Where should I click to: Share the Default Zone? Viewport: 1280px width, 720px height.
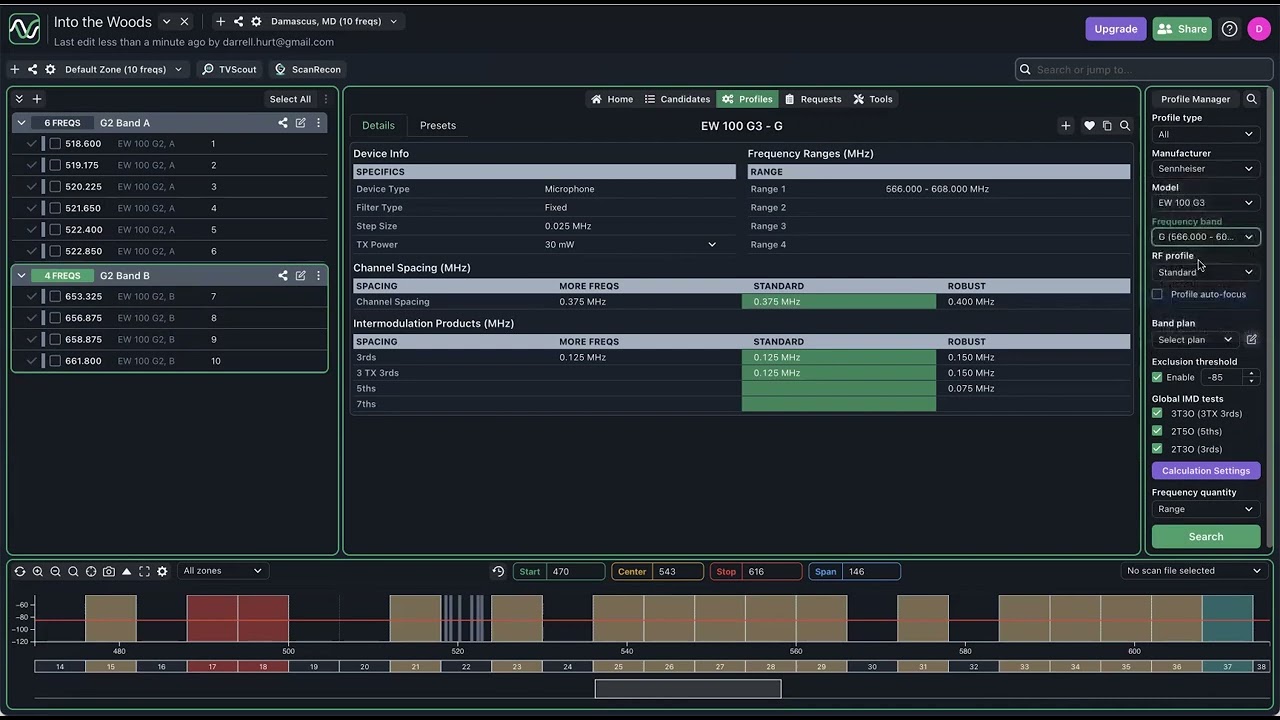pyautogui.click(x=32, y=69)
